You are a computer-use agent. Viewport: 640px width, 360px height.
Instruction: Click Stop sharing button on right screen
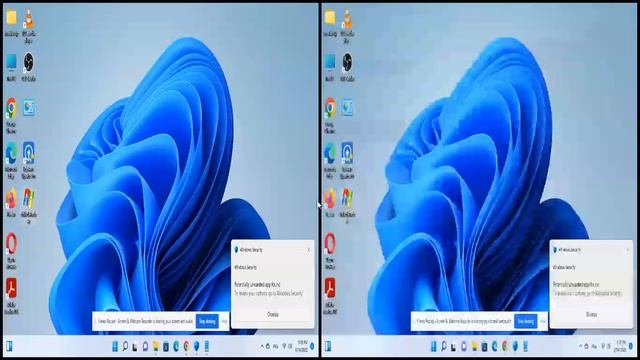526,322
